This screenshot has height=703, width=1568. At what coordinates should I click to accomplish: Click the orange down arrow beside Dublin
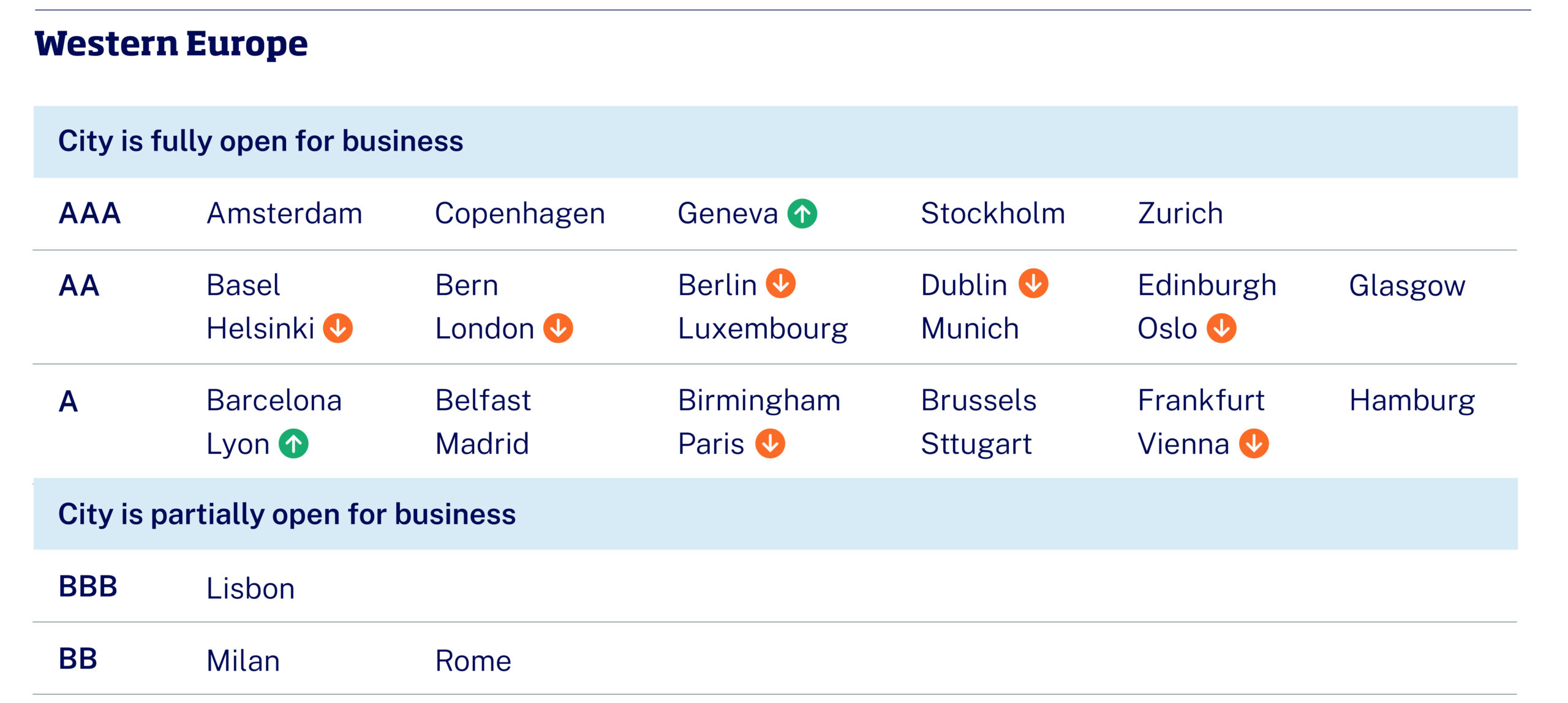1033,284
